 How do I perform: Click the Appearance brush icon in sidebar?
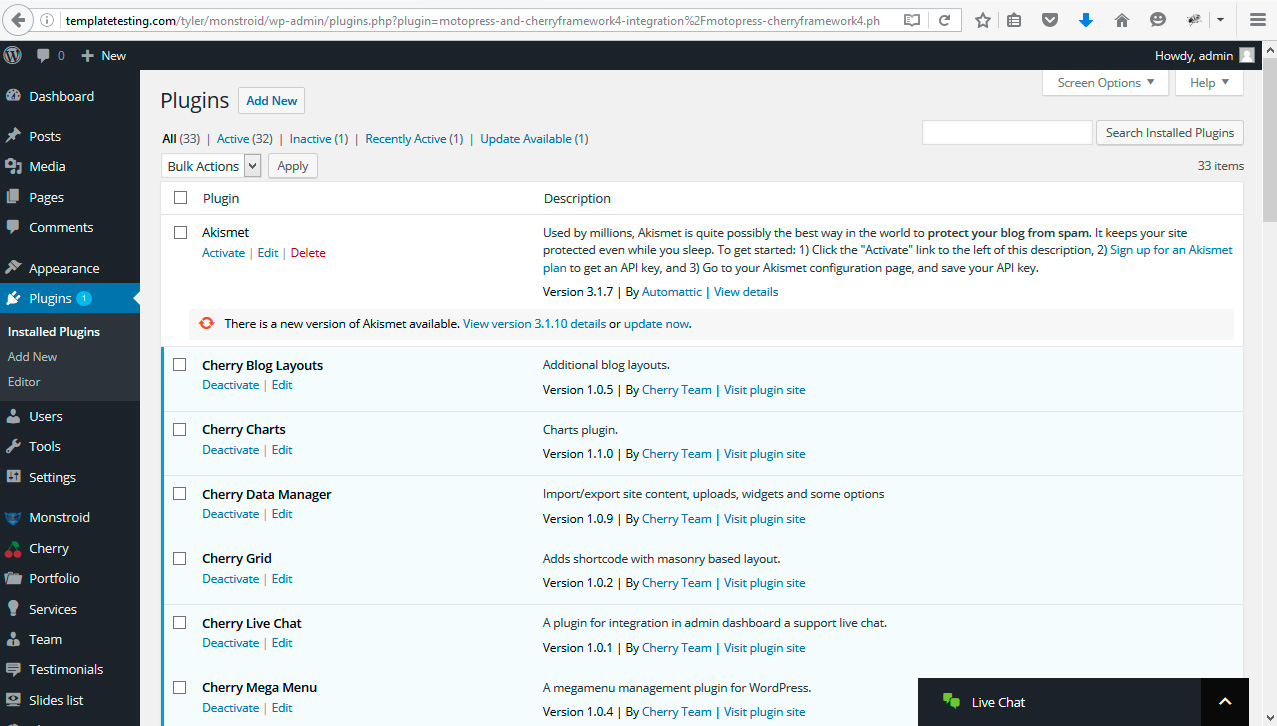click(x=13, y=268)
